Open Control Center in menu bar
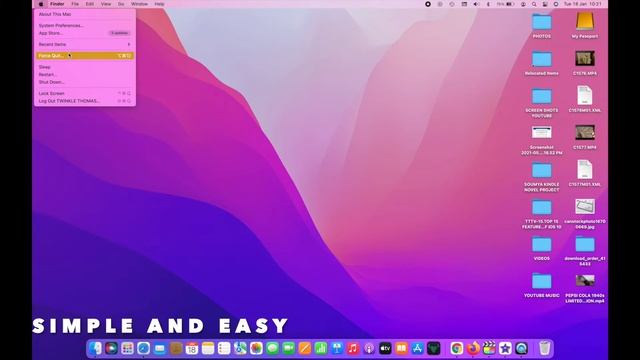This screenshot has height=360, width=640. point(545,4)
